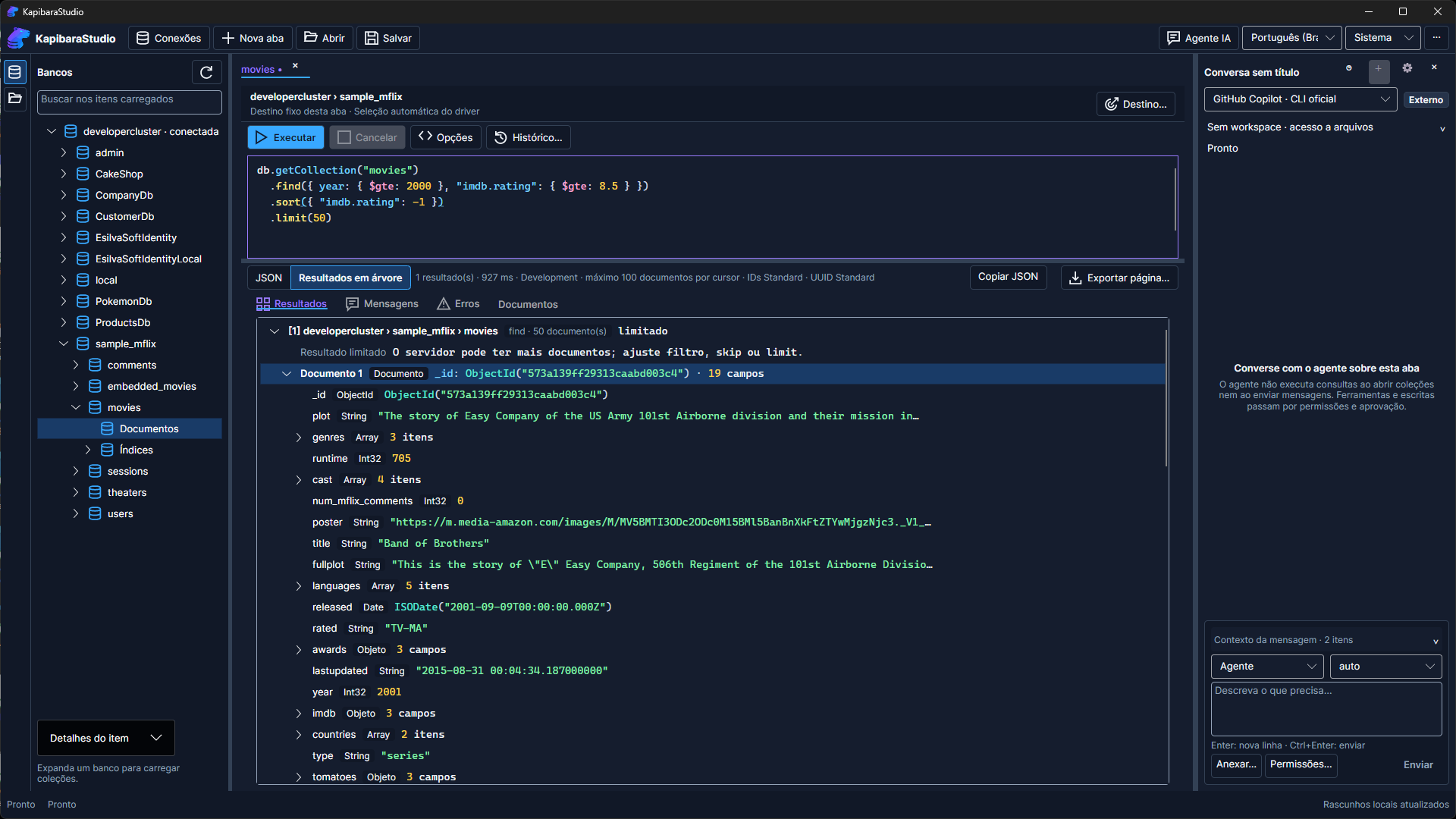1456x819 pixels.
Task: Click Exportar página button
Action: [1119, 278]
